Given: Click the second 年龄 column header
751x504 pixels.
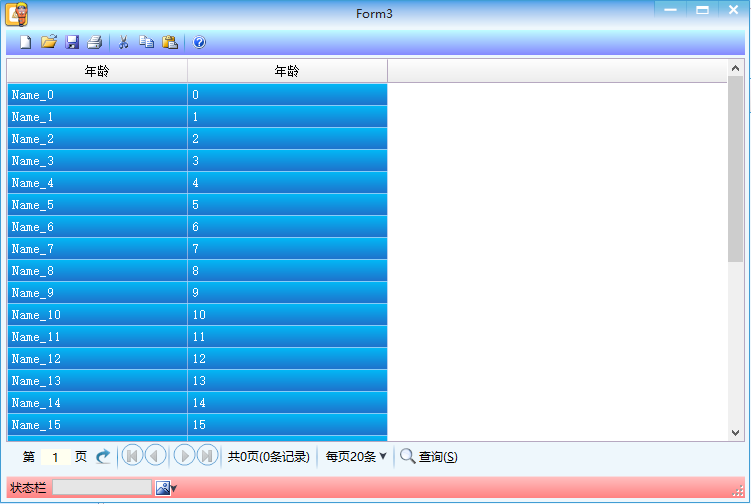Looking at the screenshot, I should [x=287, y=71].
